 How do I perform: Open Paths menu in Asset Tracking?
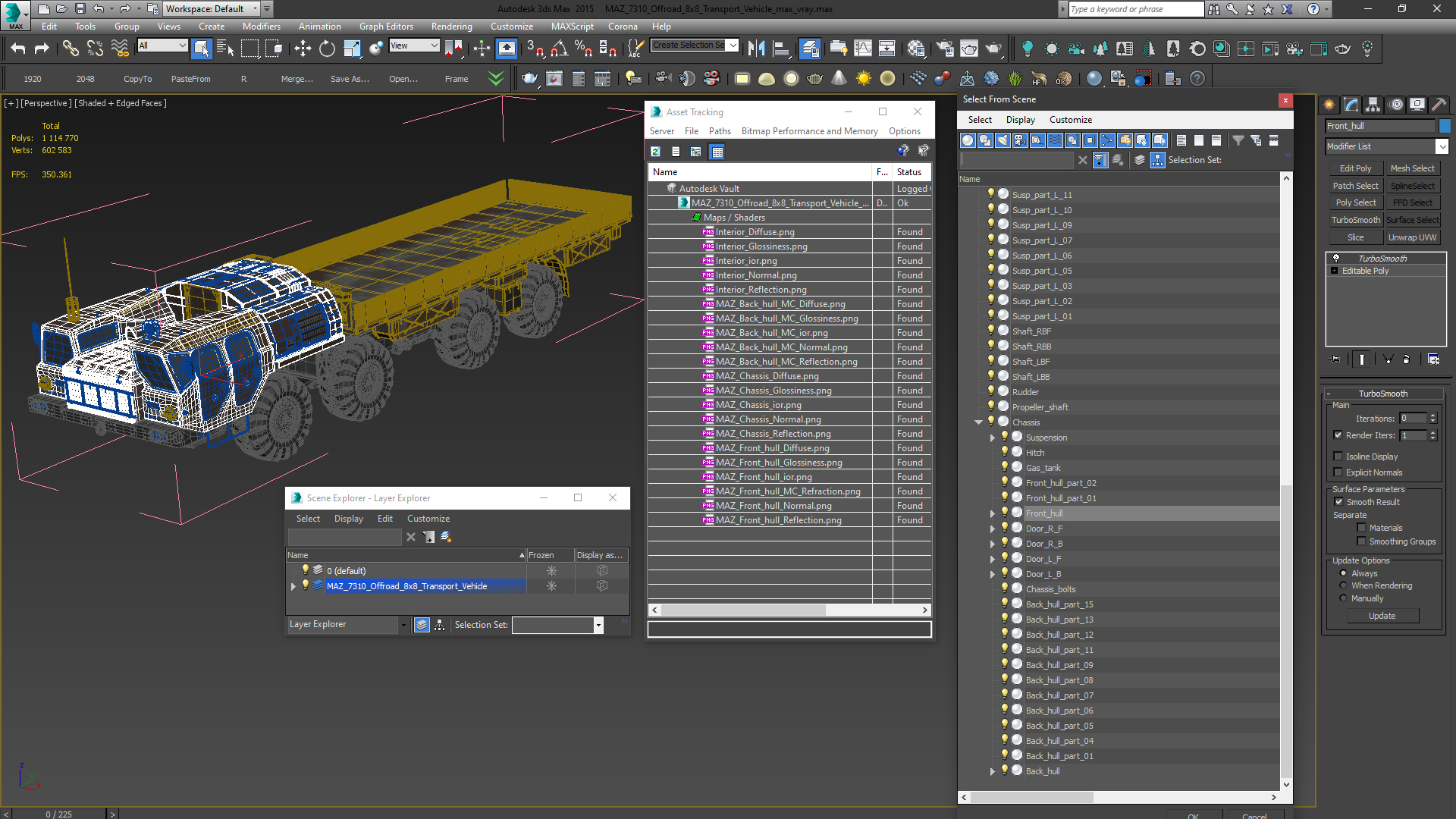tap(720, 131)
